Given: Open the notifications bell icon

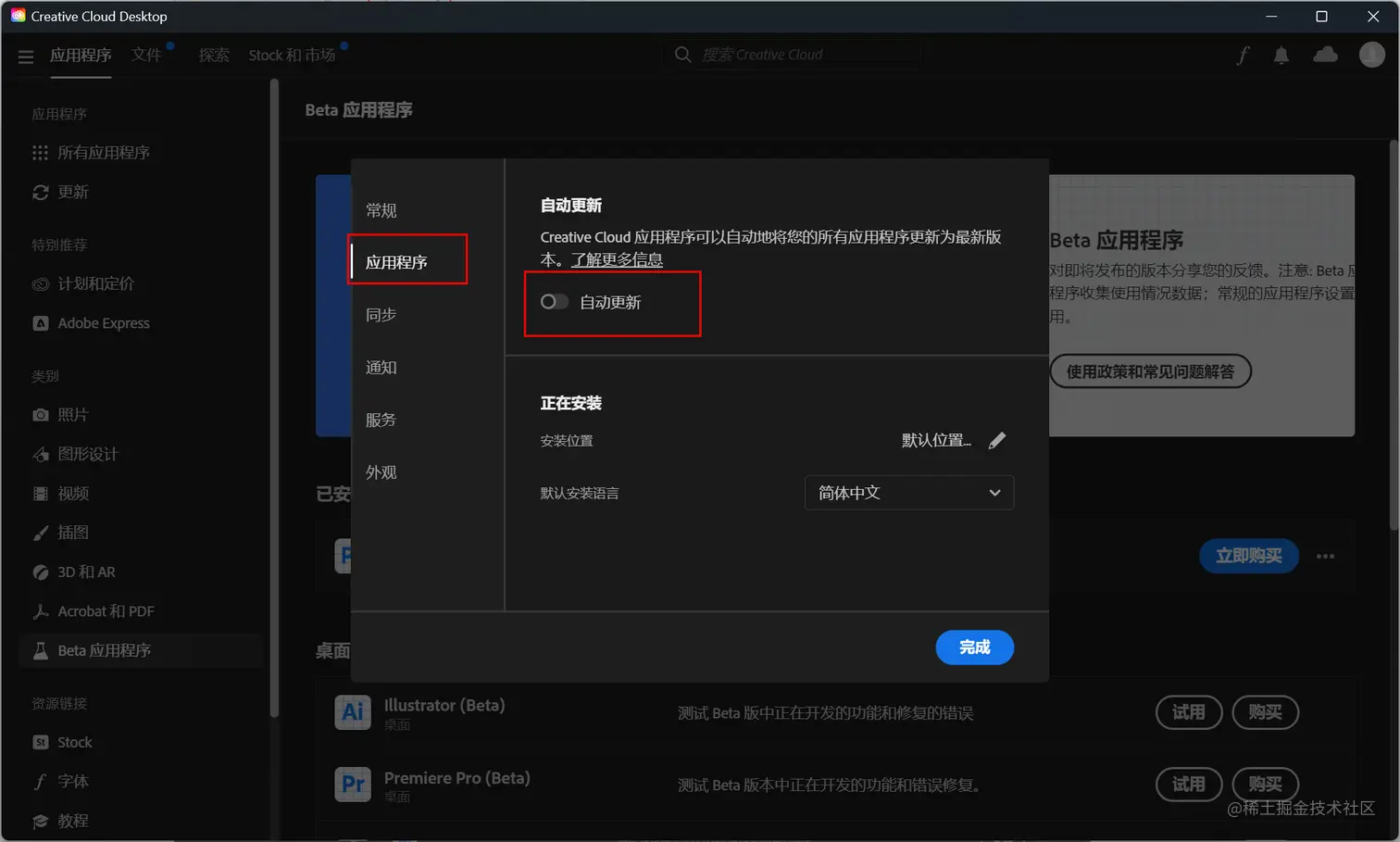Looking at the screenshot, I should click(x=1281, y=56).
